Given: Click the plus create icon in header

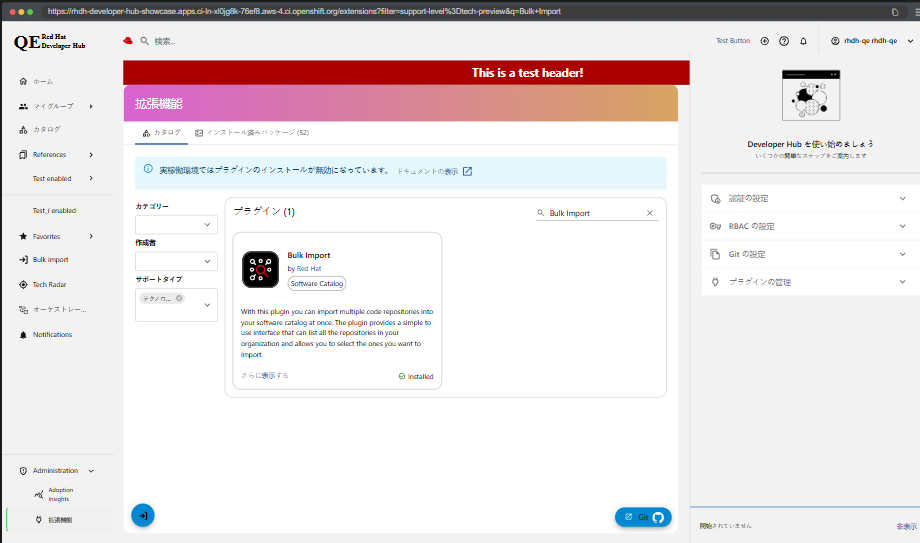Looking at the screenshot, I should point(765,41).
